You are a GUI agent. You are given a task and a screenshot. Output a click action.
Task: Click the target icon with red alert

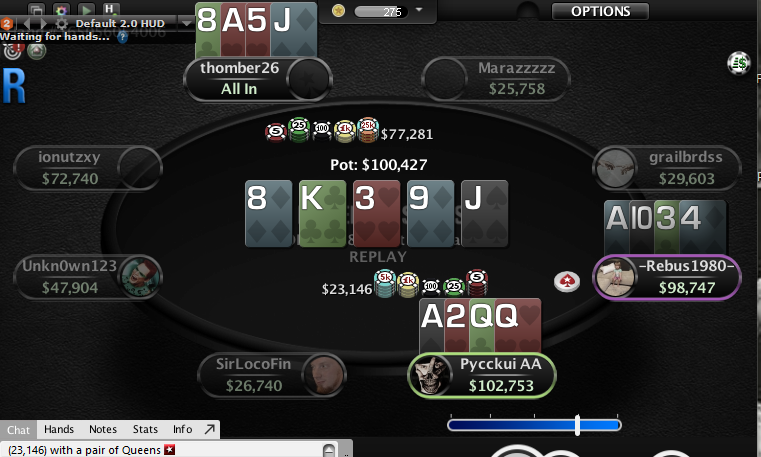(x=12, y=50)
